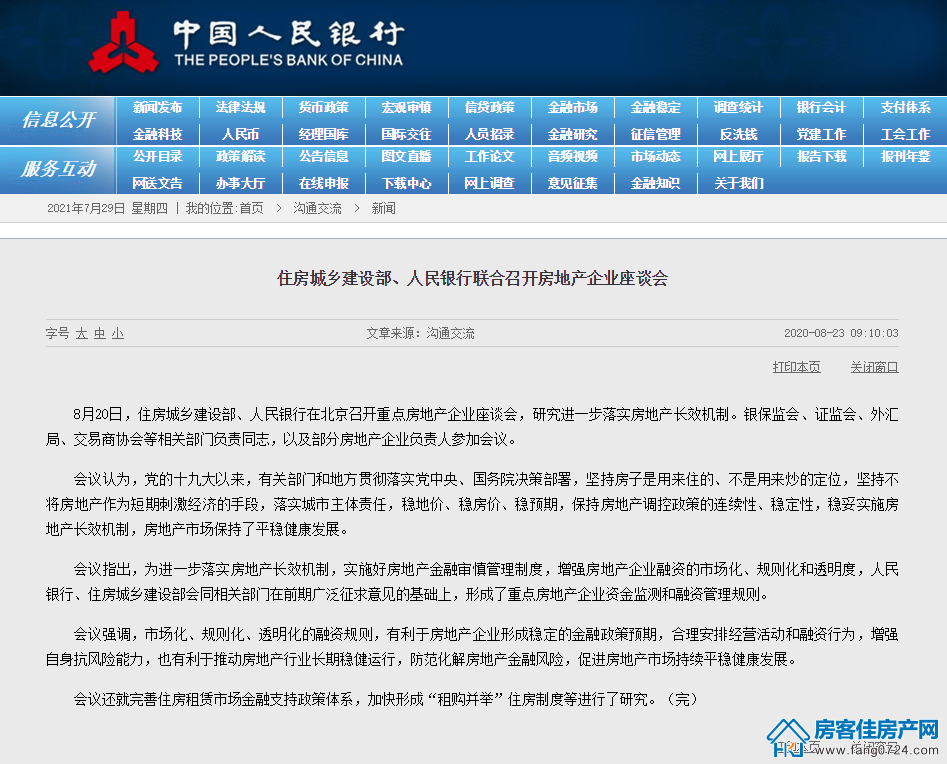Click 关闭窗口 close window link
The height and width of the screenshot is (764, 947).
point(875,367)
